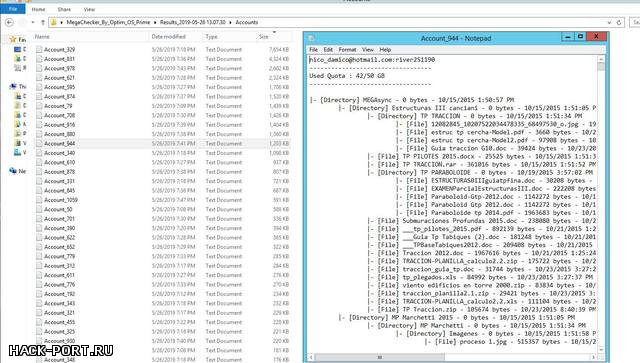Click the Notepad vertical scrollbar down arrow
Viewport: 640px width, 363px height.
(x=601, y=350)
